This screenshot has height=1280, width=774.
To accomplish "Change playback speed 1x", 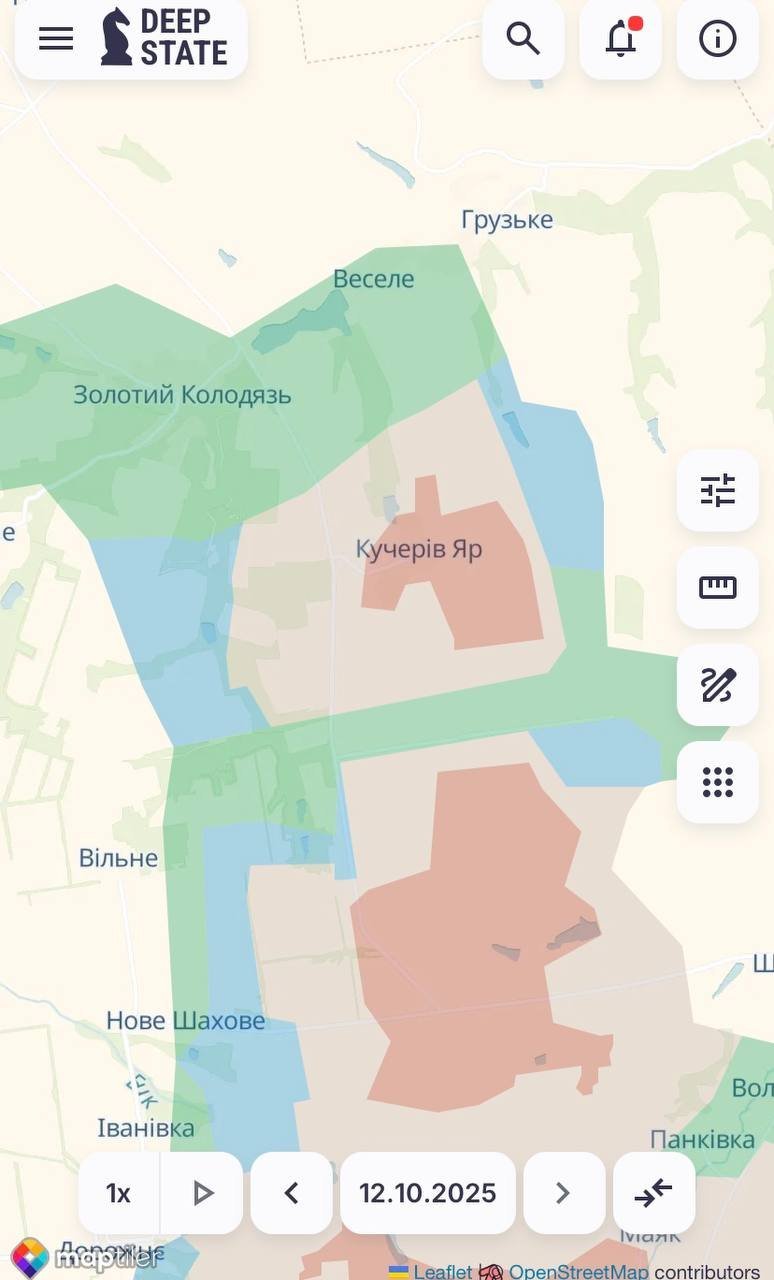I will [119, 1193].
